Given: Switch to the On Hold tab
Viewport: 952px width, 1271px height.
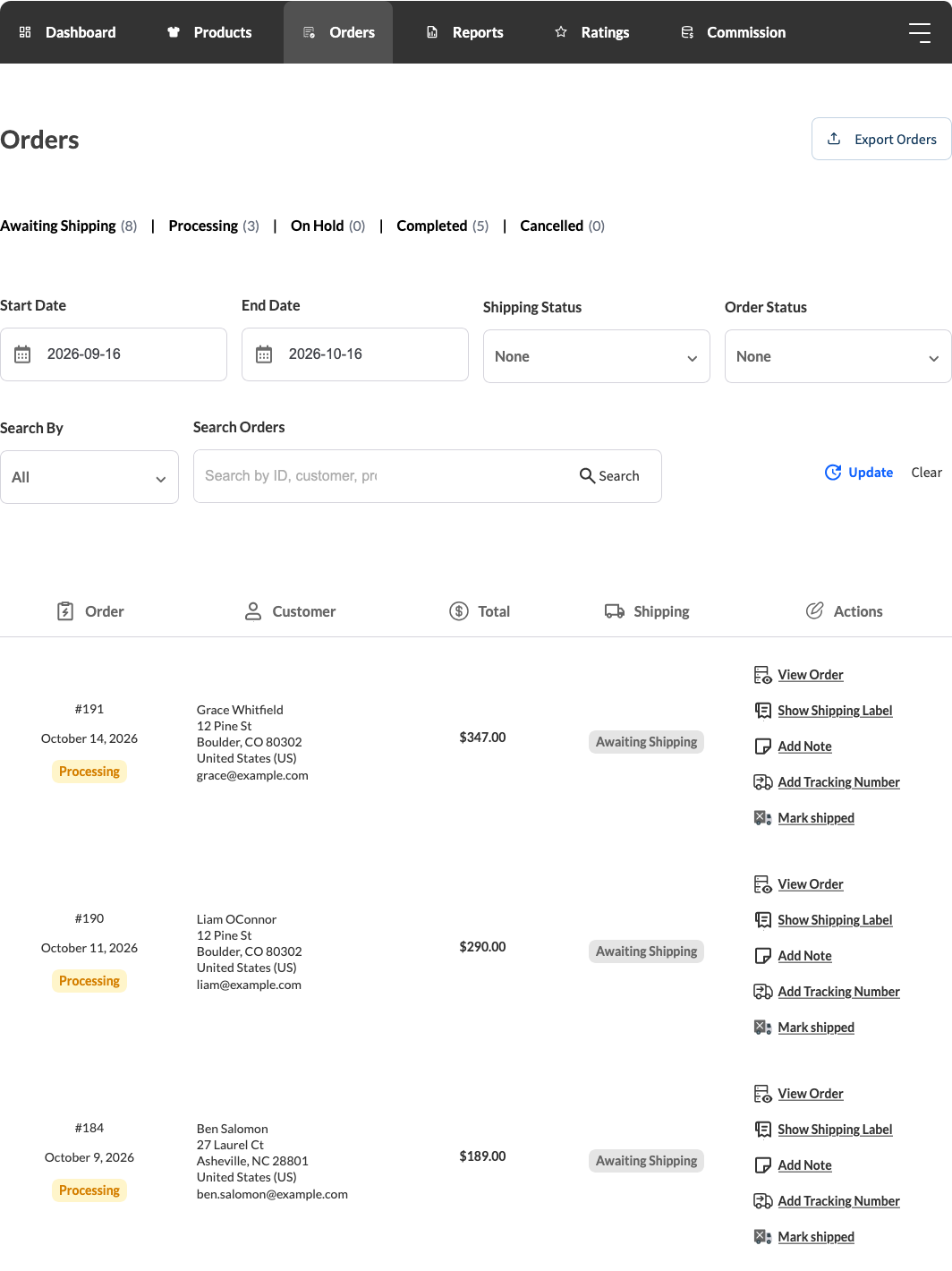Looking at the screenshot, I should click(328, 226).
